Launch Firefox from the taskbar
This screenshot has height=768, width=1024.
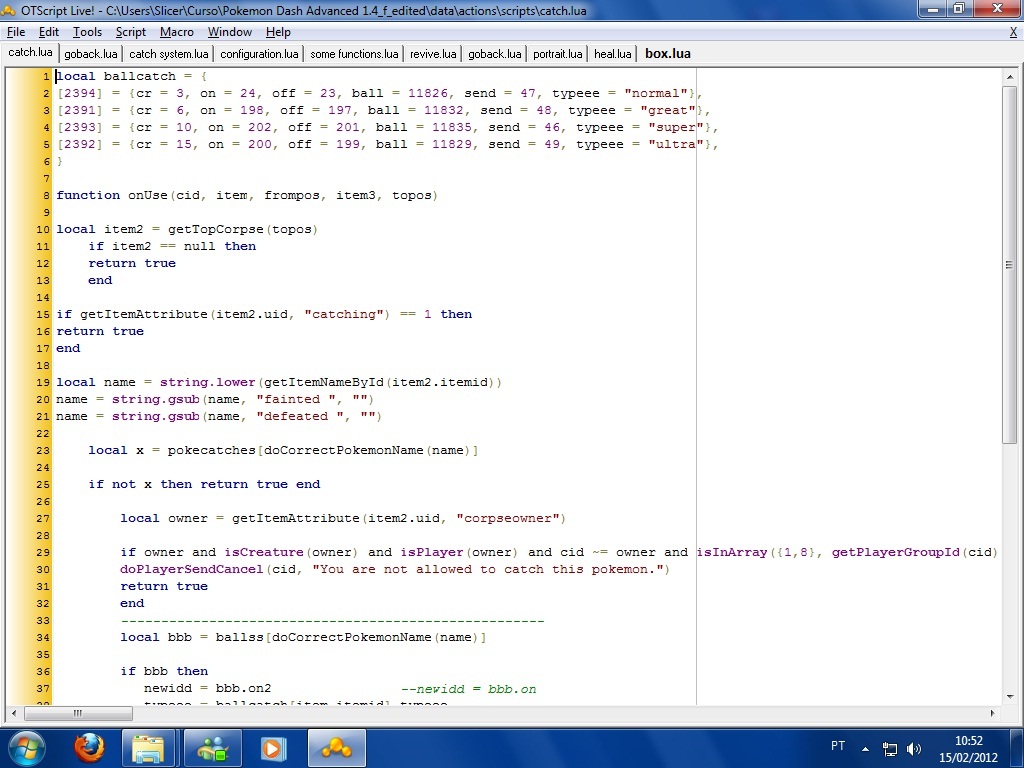(89, 748)
